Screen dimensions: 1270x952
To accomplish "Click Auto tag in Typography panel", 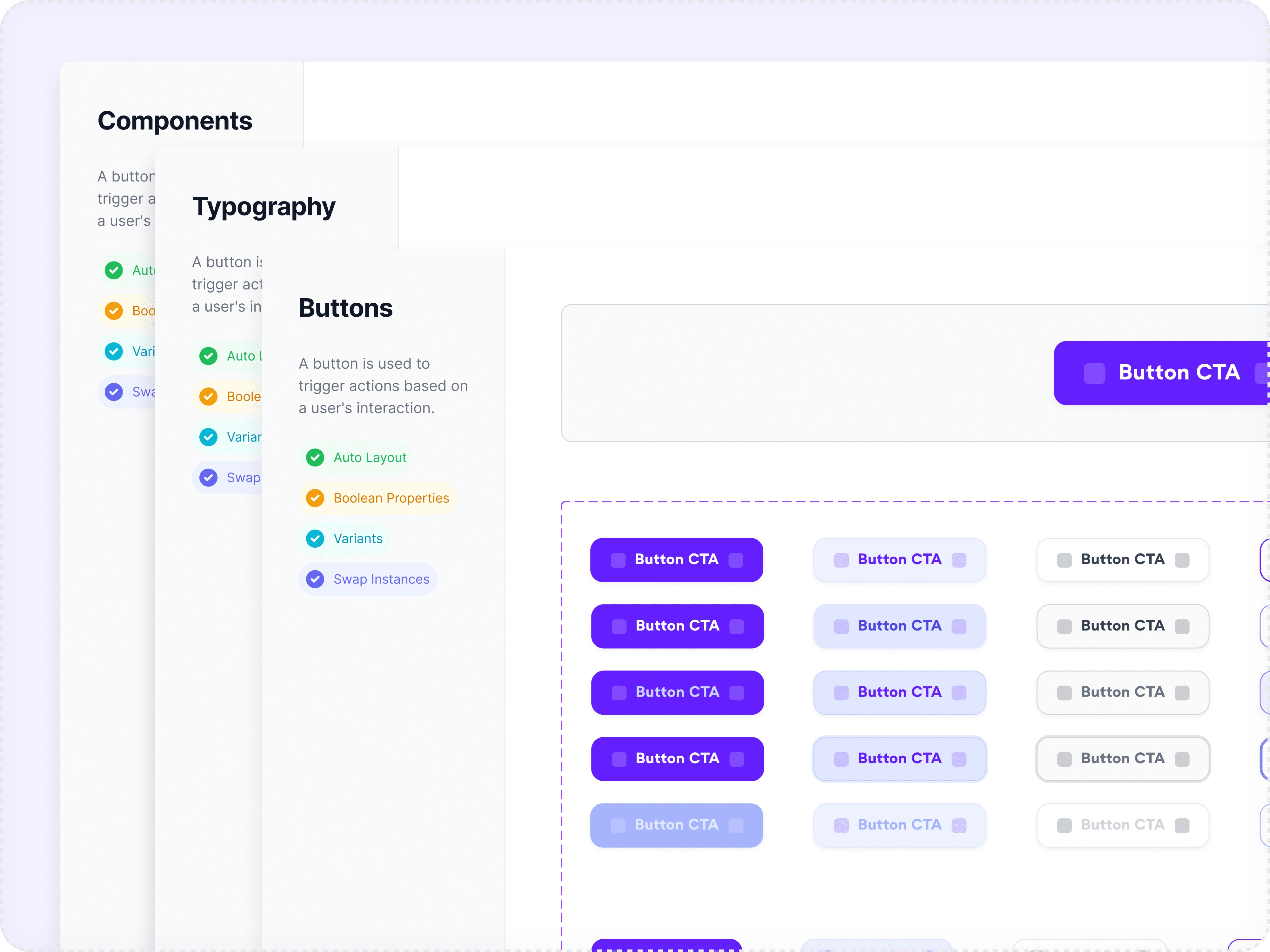I will pos(241,356).
